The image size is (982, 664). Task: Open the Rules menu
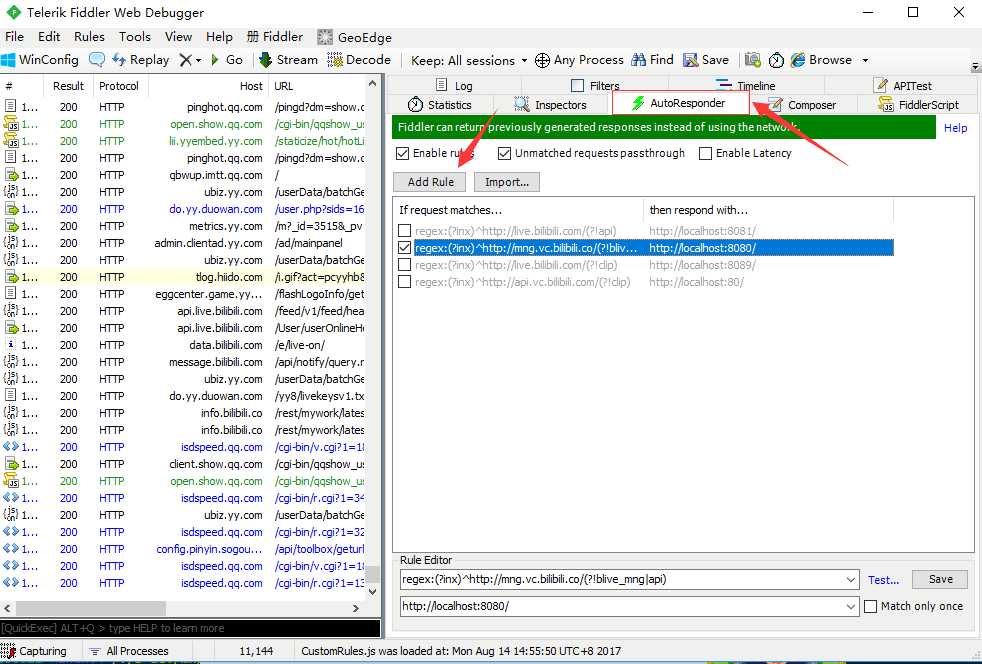click(x=89, y=37)
